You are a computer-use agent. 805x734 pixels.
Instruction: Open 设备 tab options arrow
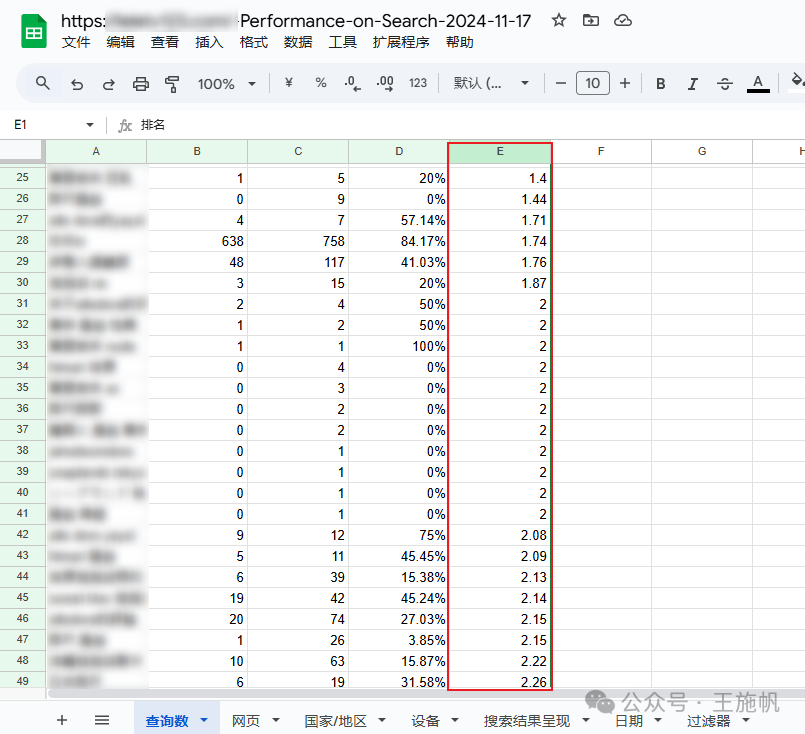[455, 720]
